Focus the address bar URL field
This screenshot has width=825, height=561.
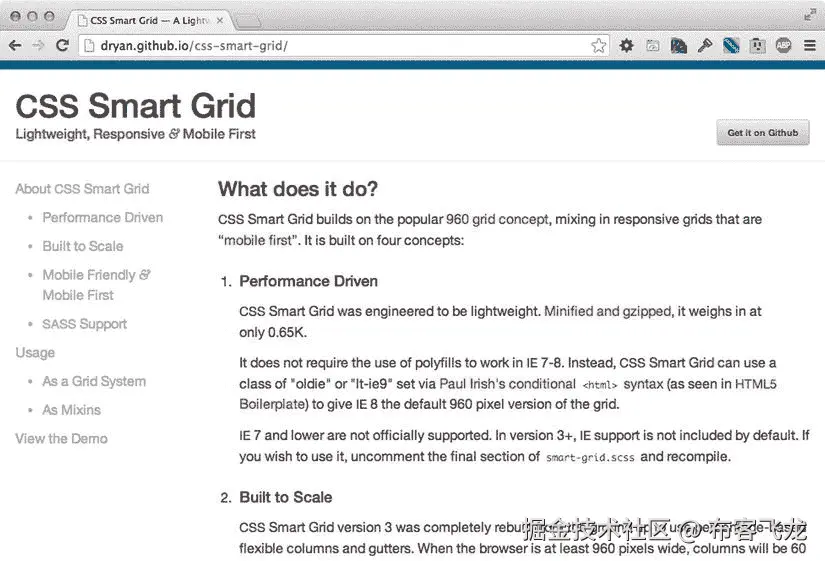pos(344,46)
